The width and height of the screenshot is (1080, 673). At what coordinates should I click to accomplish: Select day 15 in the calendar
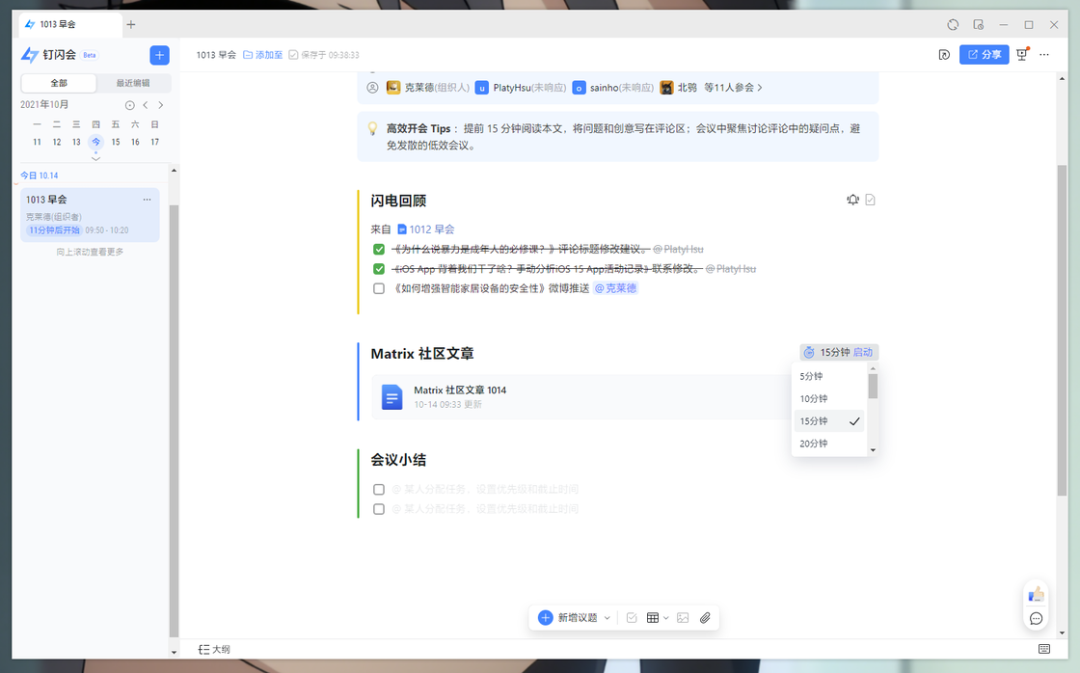tap(116, 142)
